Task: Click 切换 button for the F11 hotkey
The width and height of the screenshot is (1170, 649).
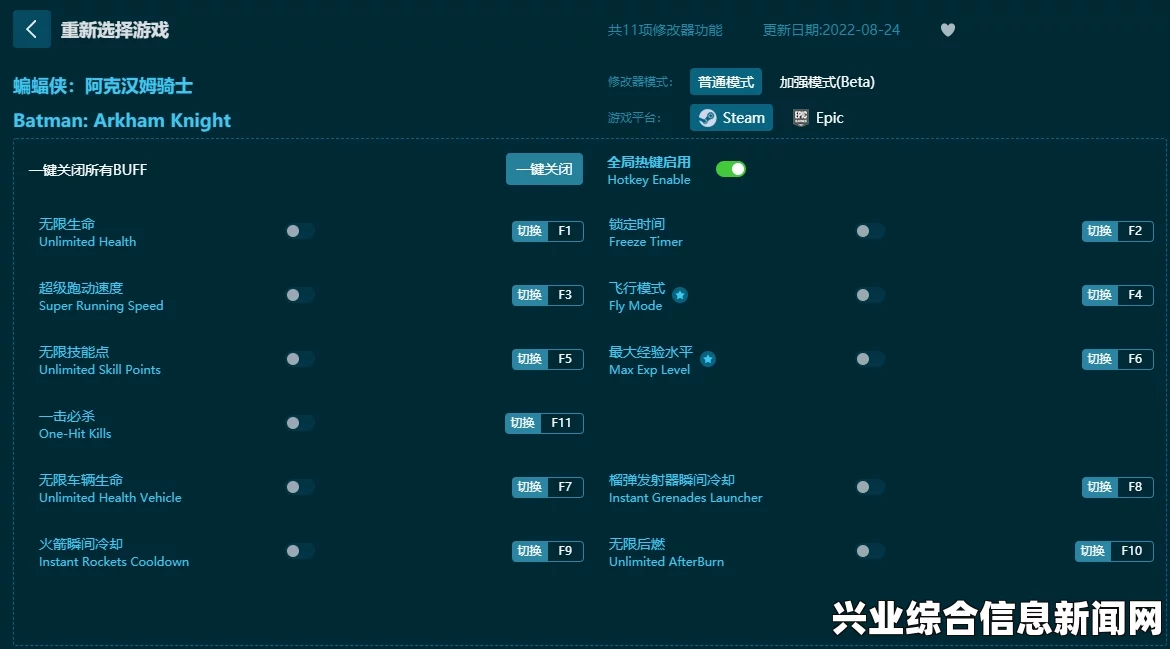Action: click(522, 424)
